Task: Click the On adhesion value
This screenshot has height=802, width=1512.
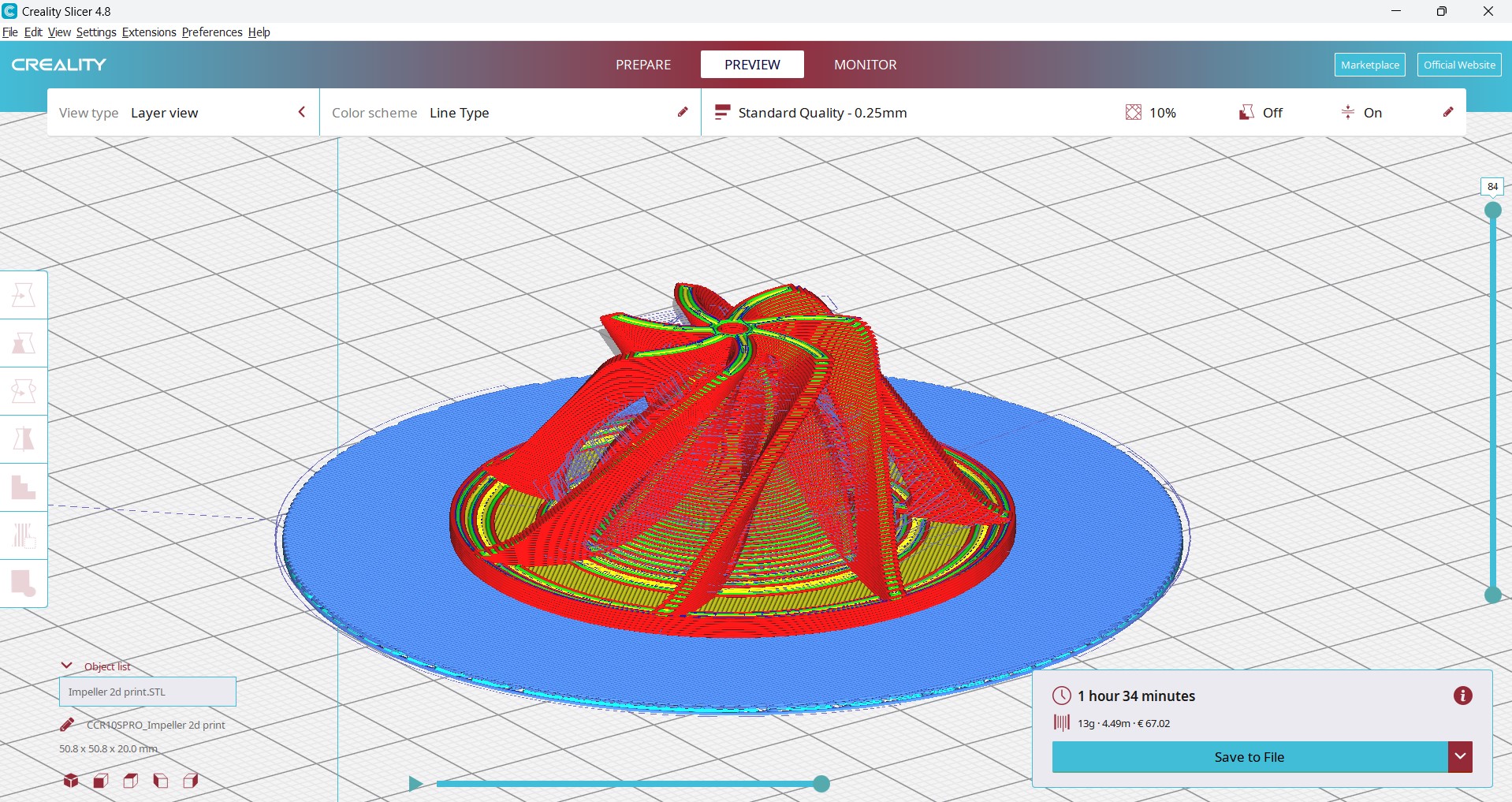Action: pyautogui.click(x=1372, y=113)
